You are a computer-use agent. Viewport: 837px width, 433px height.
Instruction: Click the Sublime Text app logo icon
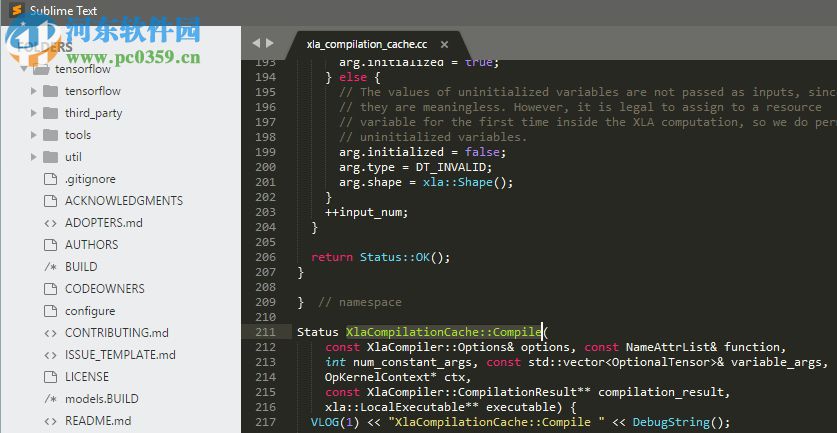click(16, 10)
